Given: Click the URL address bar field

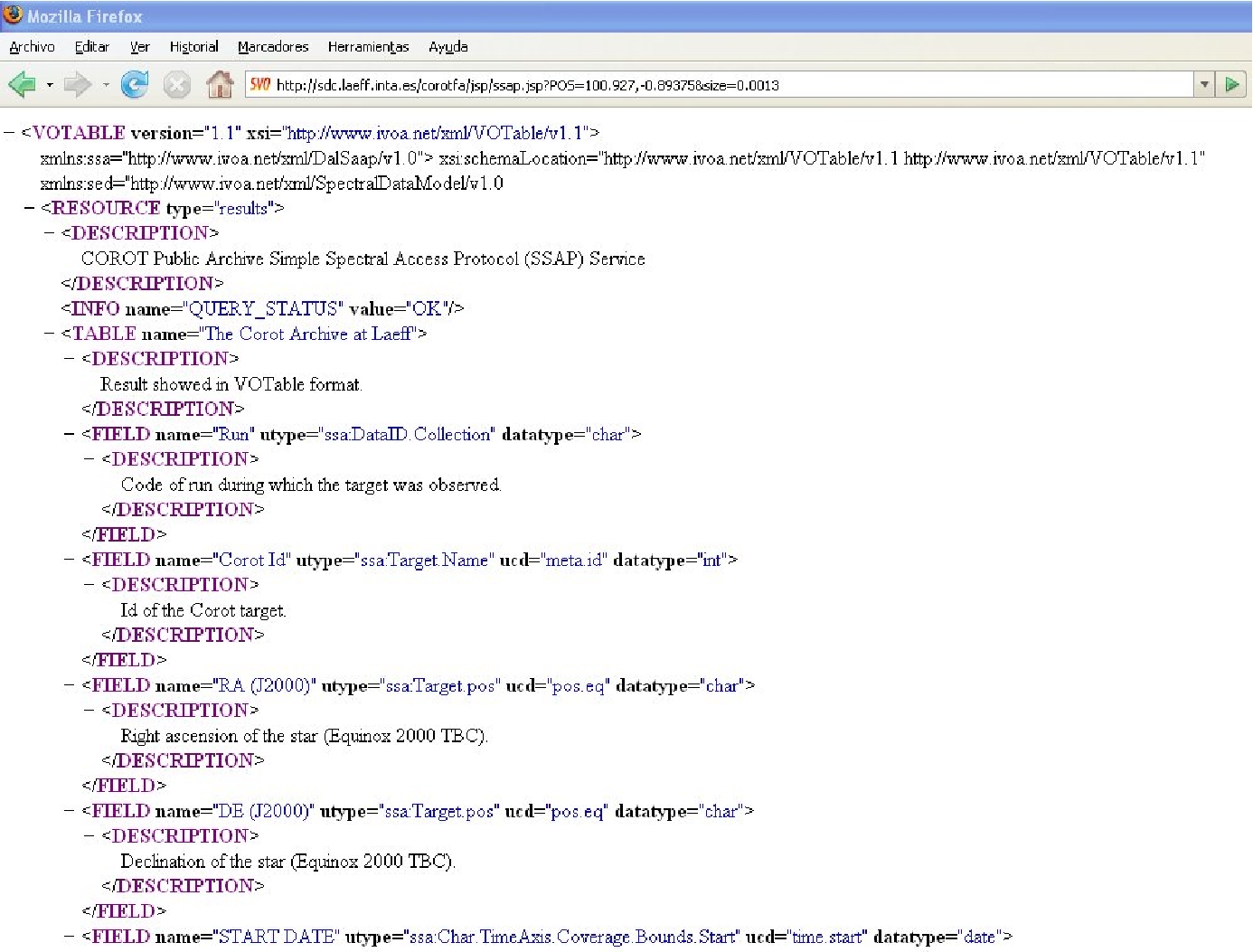Looking at the screenshot, I should click(x=723, y=85).
